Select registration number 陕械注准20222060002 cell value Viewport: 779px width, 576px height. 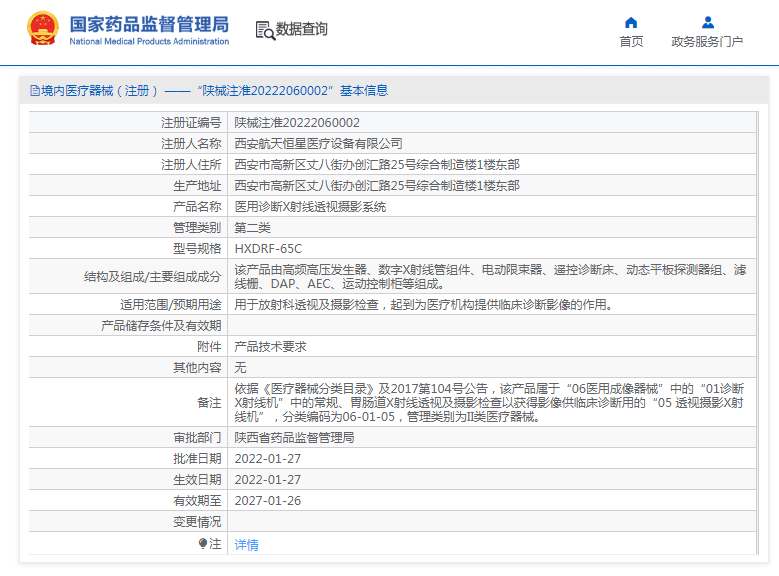pos(297,123)
